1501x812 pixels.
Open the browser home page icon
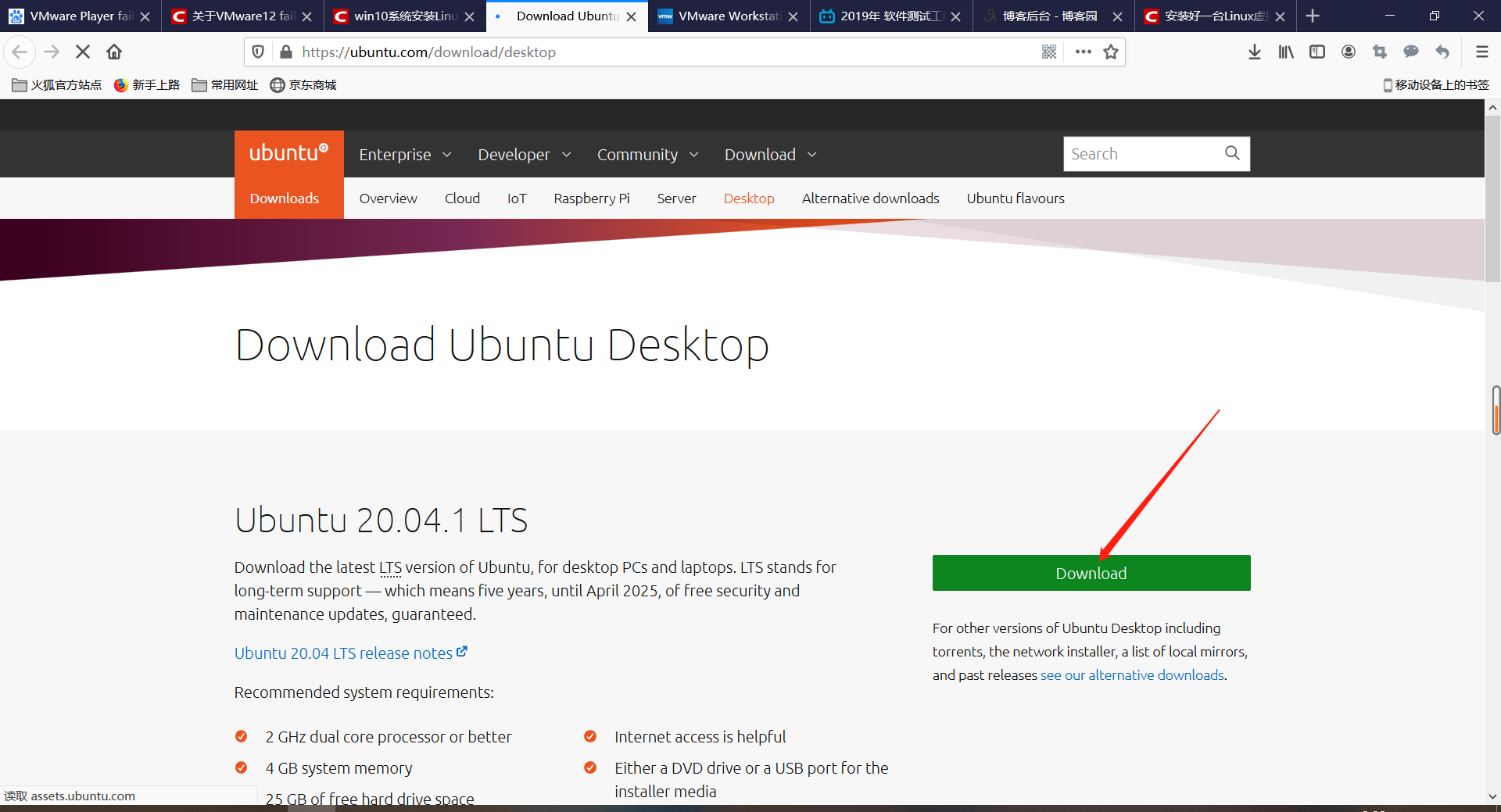[x=114, y=52]
